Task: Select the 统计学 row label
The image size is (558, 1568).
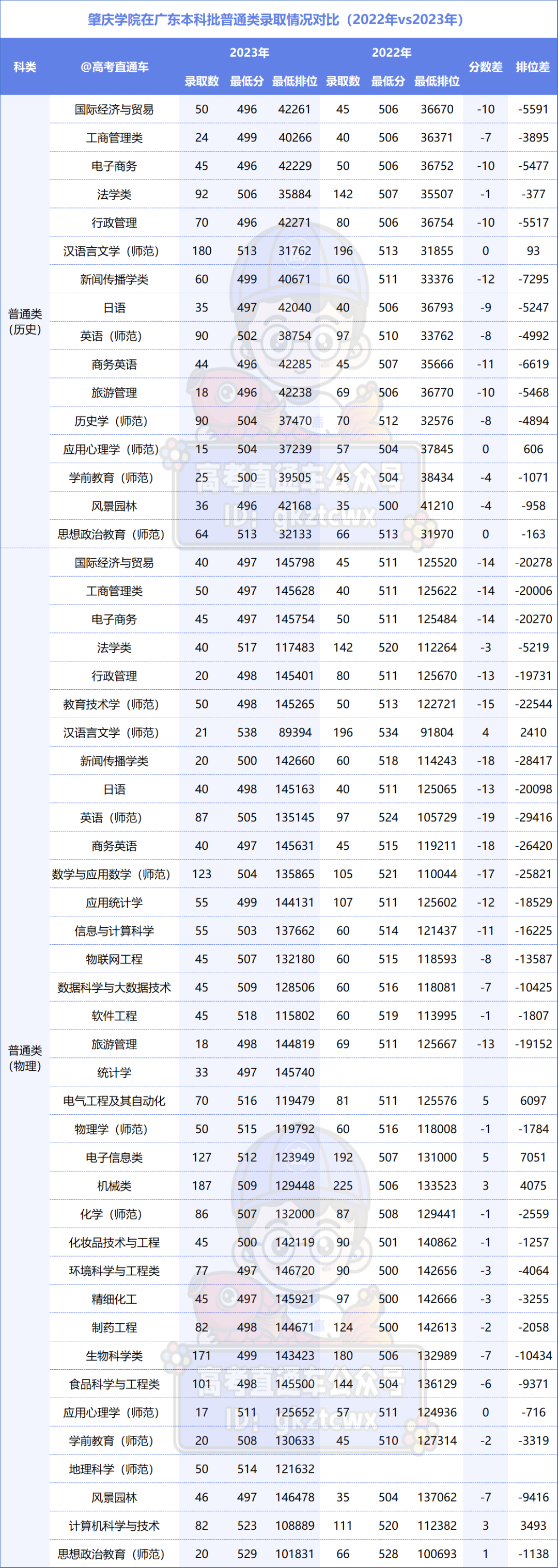Action: (x=115, y=1072)
